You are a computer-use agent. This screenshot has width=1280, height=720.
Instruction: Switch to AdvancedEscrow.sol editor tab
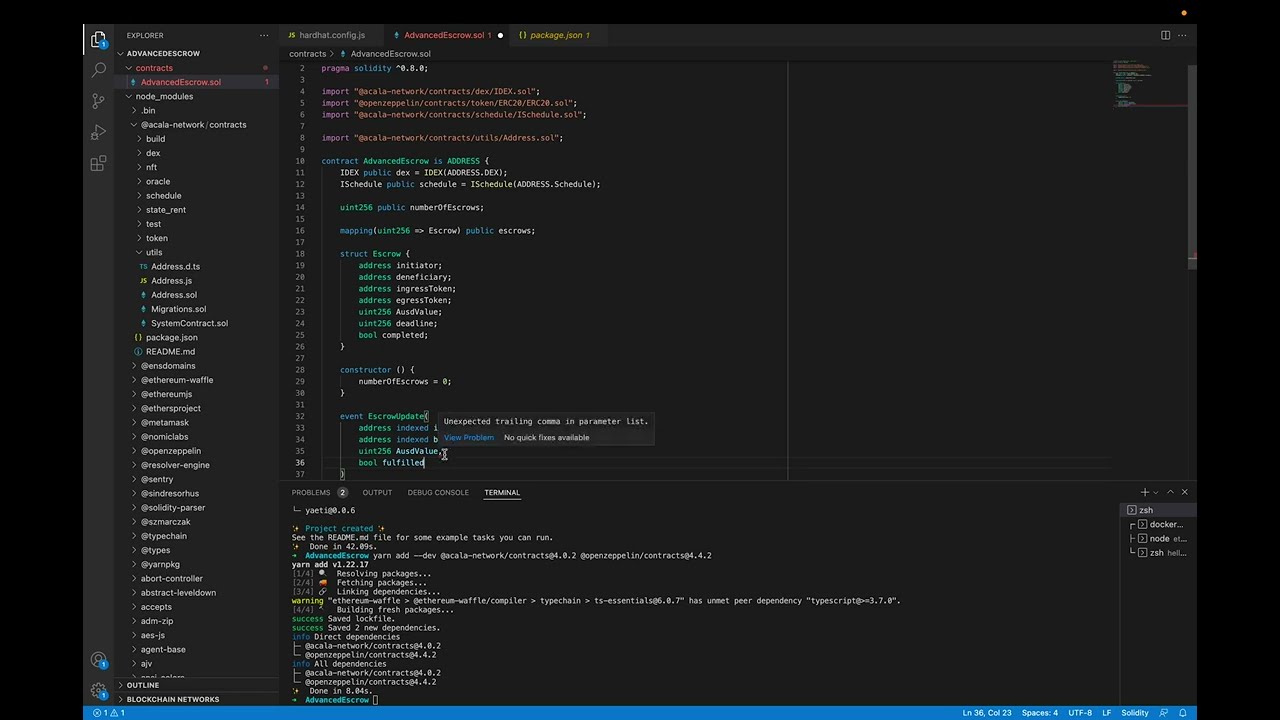(x=444, y=35)
